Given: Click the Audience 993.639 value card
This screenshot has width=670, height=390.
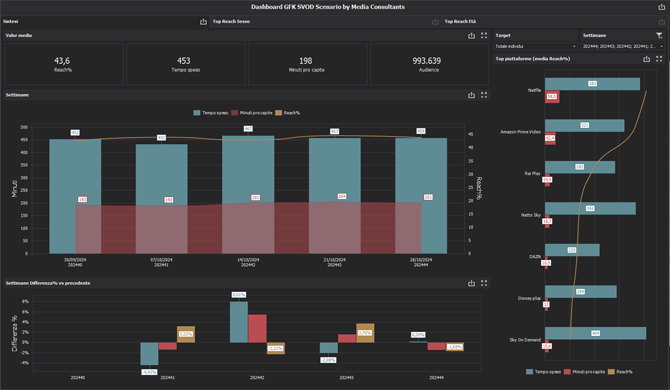Looking at the screenshot, I should (429, 64).
